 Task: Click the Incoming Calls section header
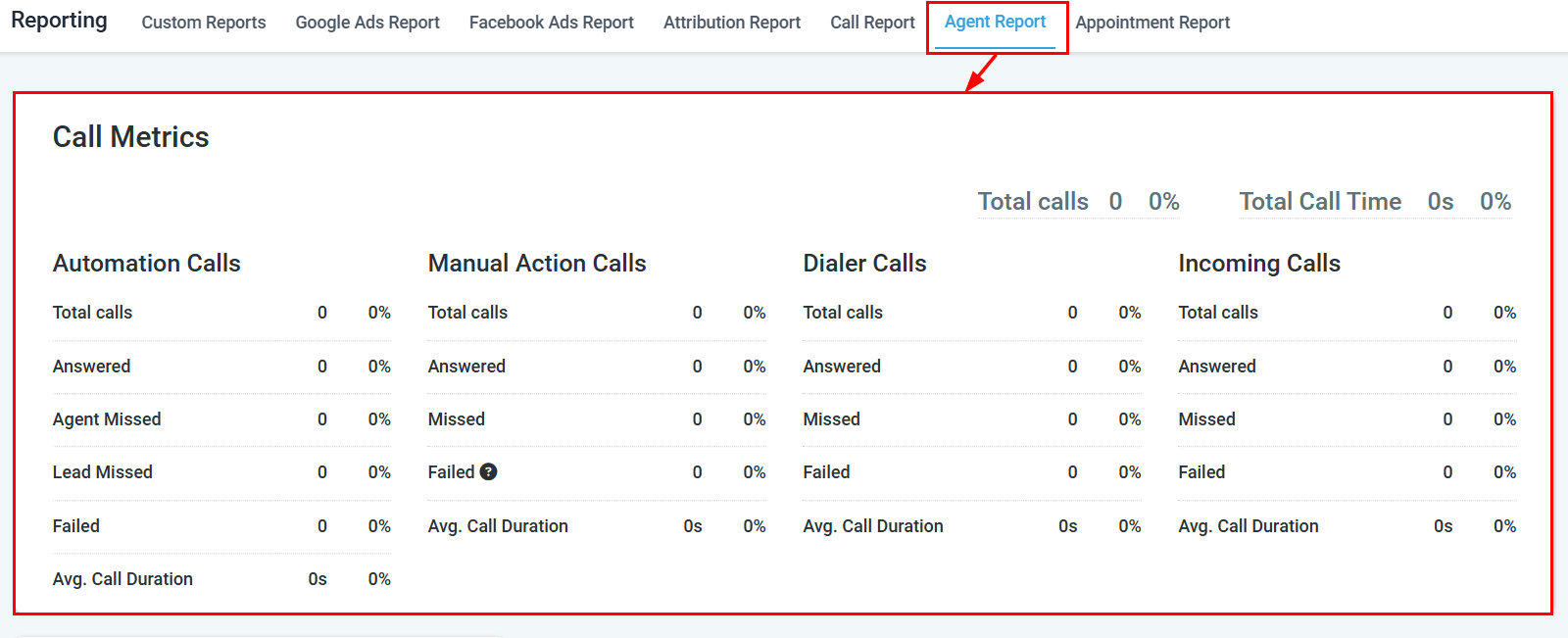coord(1258,263)
